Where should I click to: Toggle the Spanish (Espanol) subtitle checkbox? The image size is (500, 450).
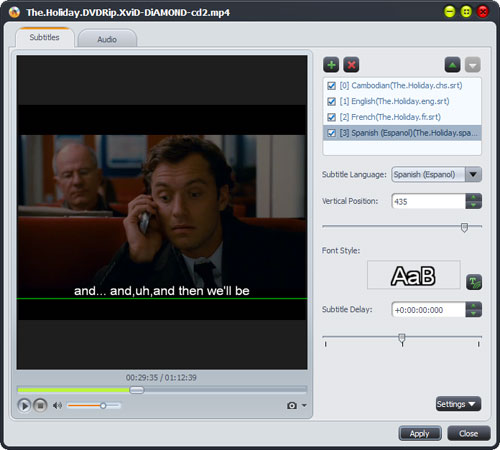point(331,133)
